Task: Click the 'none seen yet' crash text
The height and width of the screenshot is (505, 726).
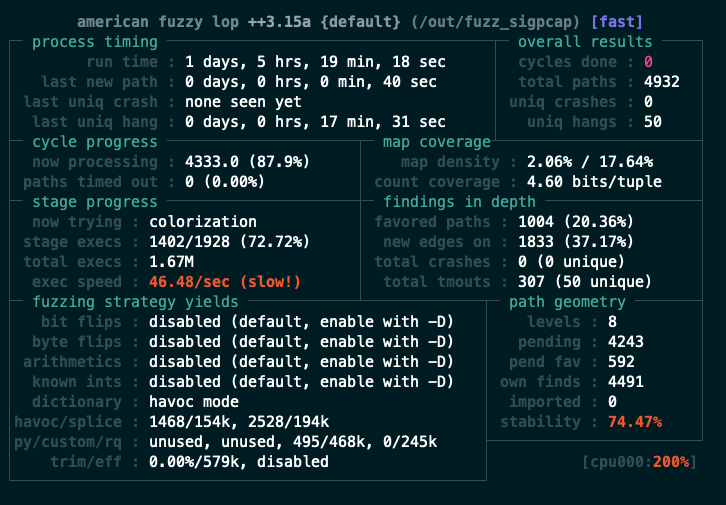Action: (243, 102)
